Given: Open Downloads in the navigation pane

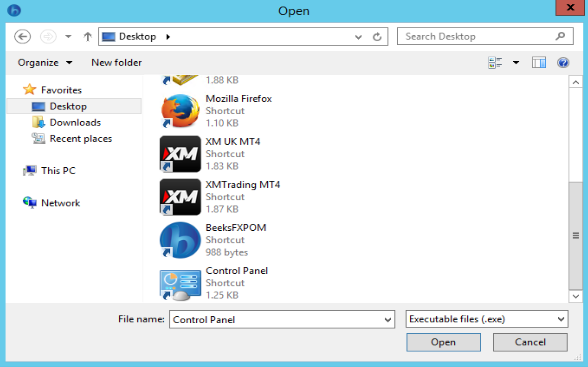Looking at the screenshot, I should coord(75,123).
